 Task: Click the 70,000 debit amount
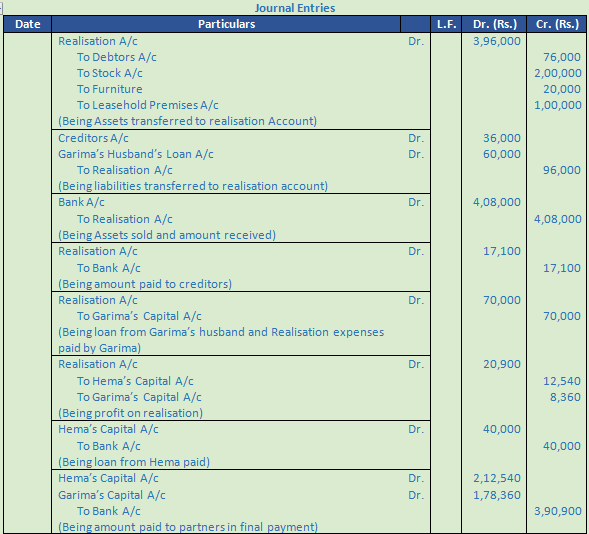coord(502,300)
